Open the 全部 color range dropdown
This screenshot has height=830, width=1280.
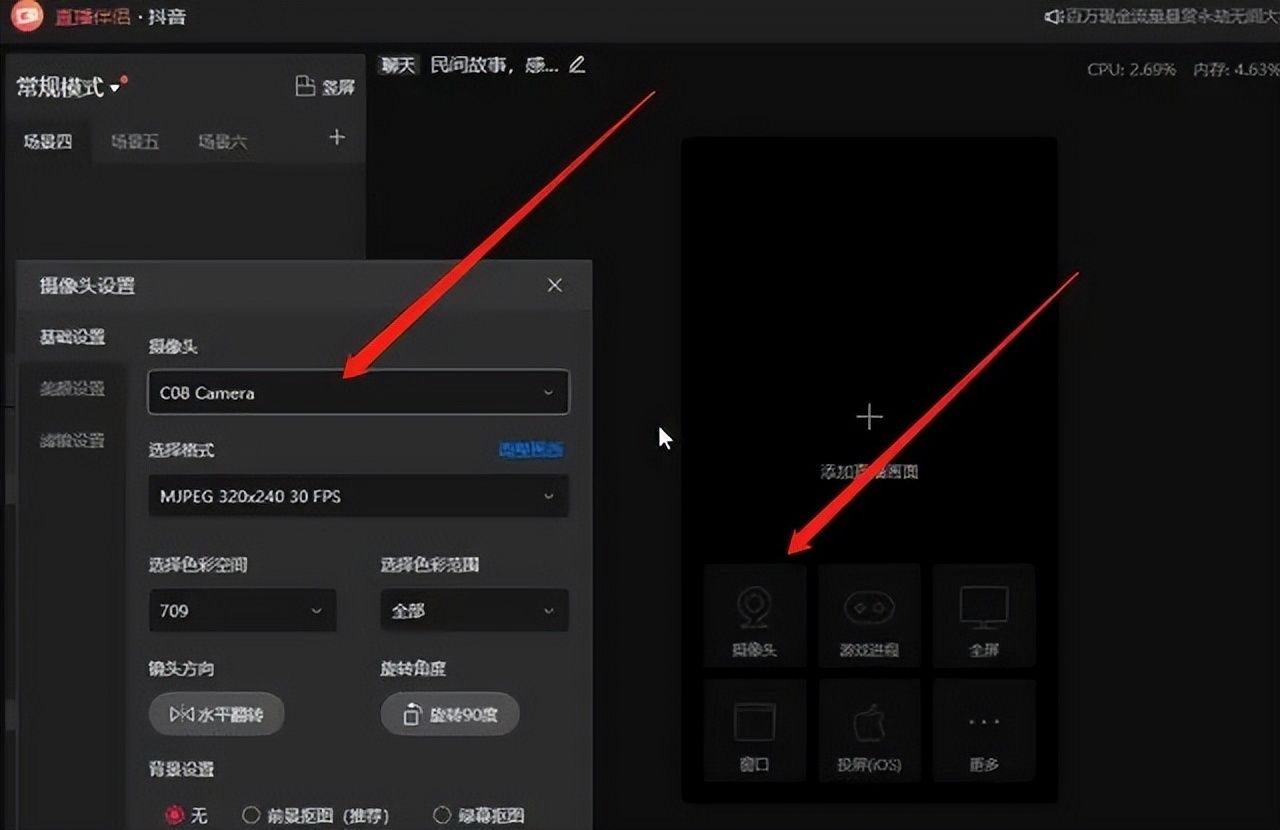[474, 610]
